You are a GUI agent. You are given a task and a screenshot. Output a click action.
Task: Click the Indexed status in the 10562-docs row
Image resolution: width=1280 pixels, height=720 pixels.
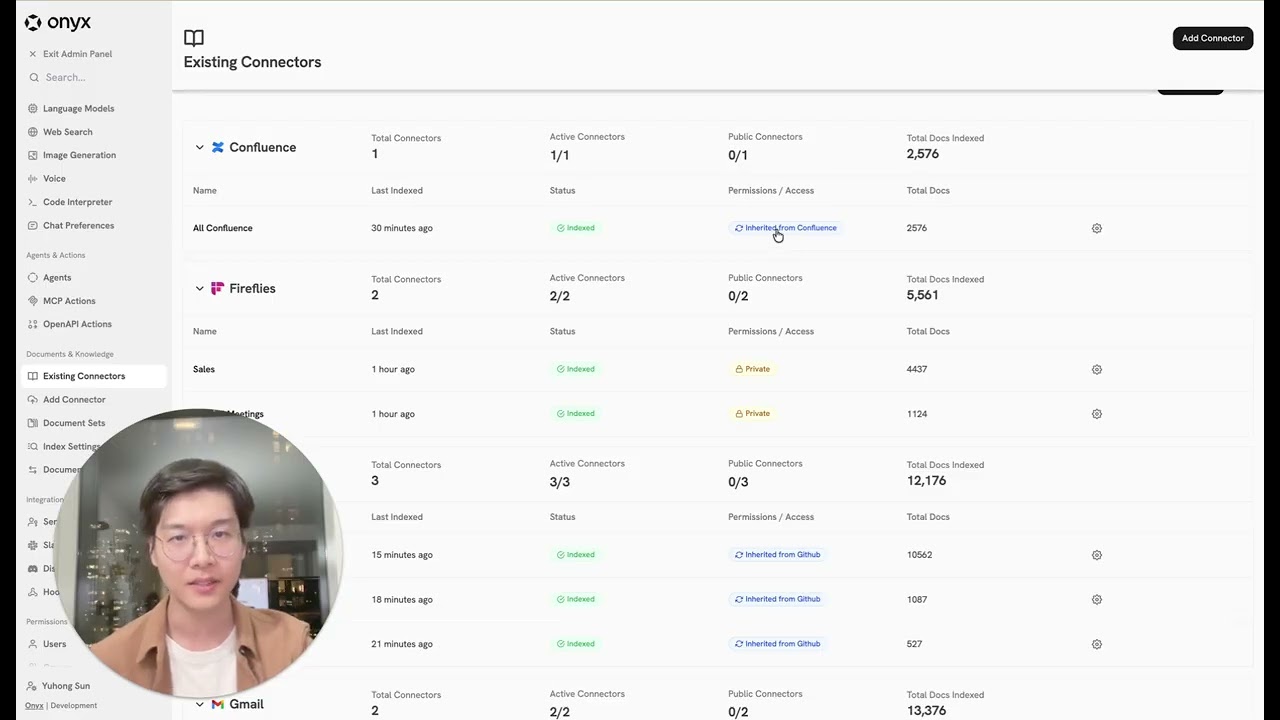coord(576,554)
